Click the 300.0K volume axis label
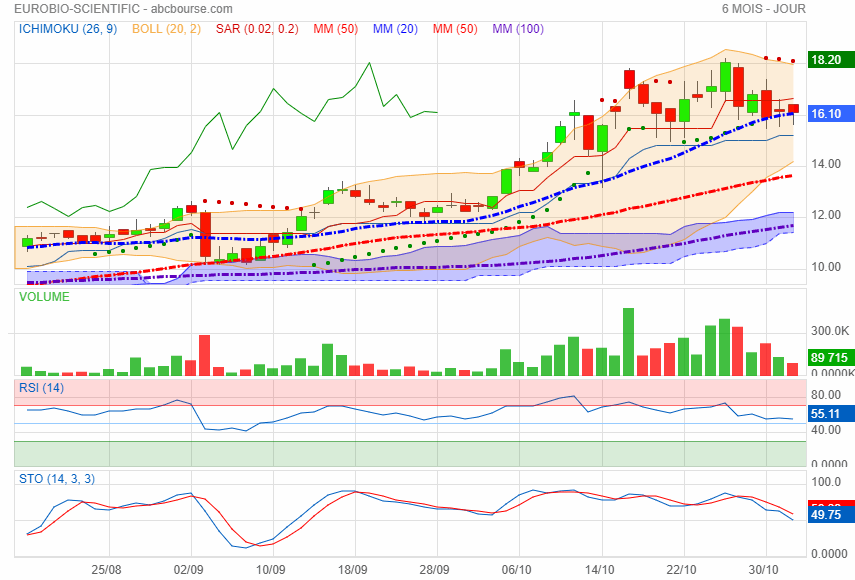 point(830,331)
